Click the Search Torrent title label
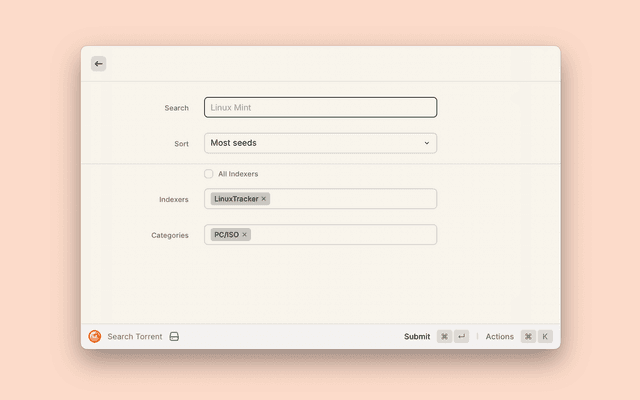Viewport: 640px width, 400px height. pyautogui.click(x=134, y=337)
